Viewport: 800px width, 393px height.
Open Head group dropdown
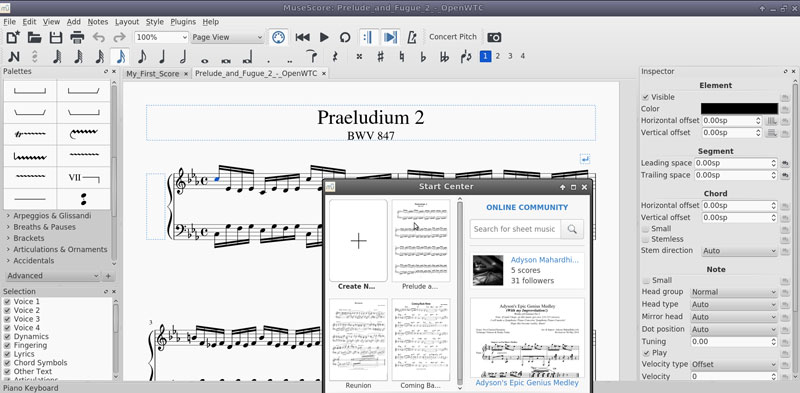pos(734,292)
